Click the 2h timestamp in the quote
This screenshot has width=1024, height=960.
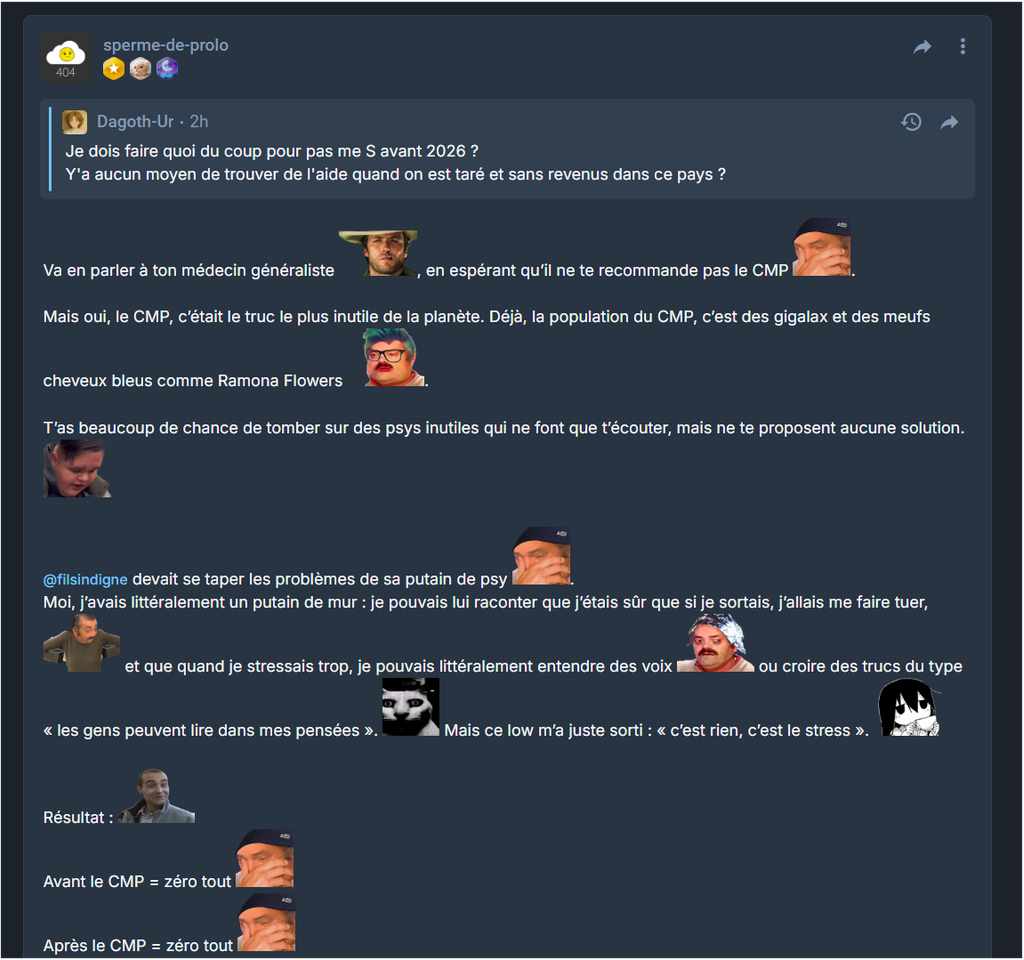pyautogui.click(x=199, y=121)
